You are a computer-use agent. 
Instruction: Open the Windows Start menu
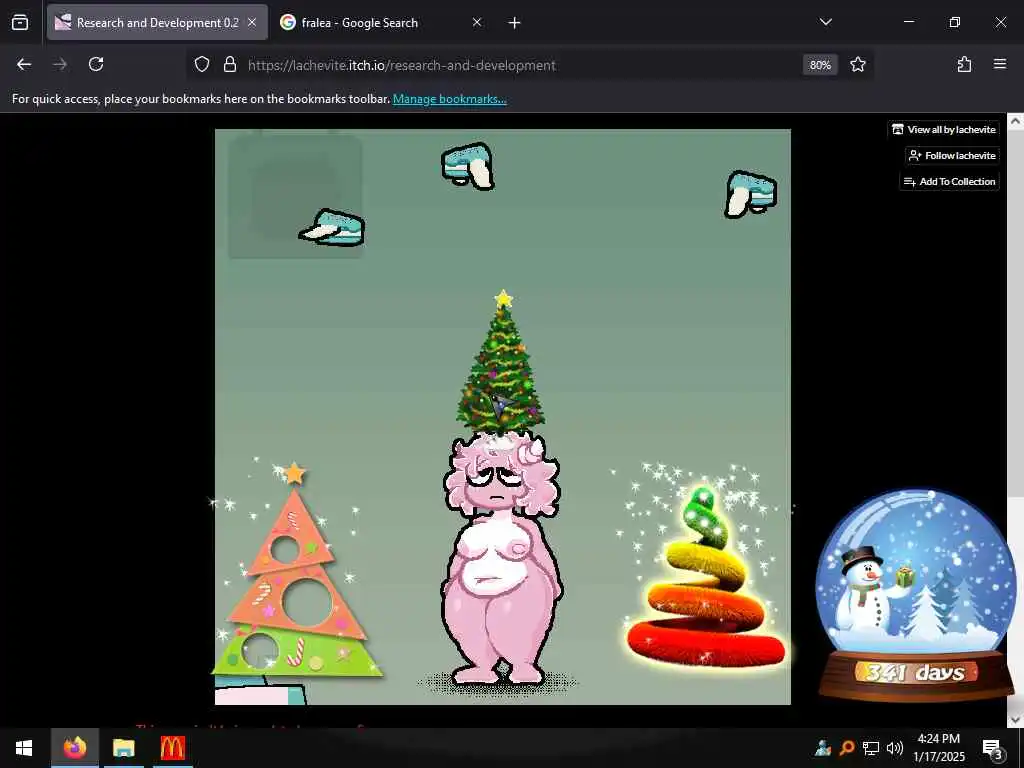click(x=24, y=748)
